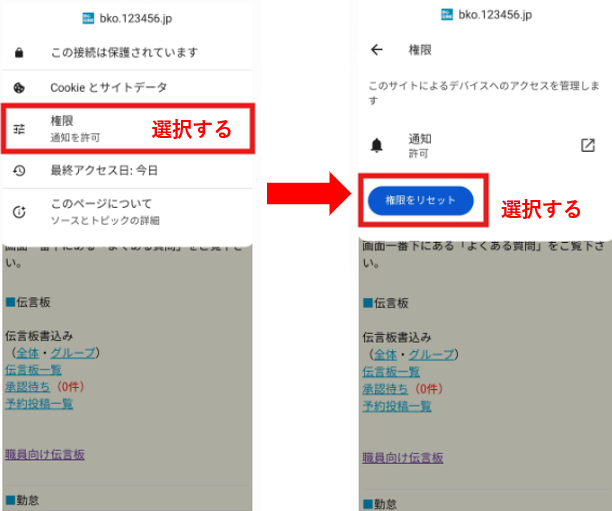
Task: Go back using the arrow beside 権限 header
Action: pyautogui.click(x=376, y=49)
